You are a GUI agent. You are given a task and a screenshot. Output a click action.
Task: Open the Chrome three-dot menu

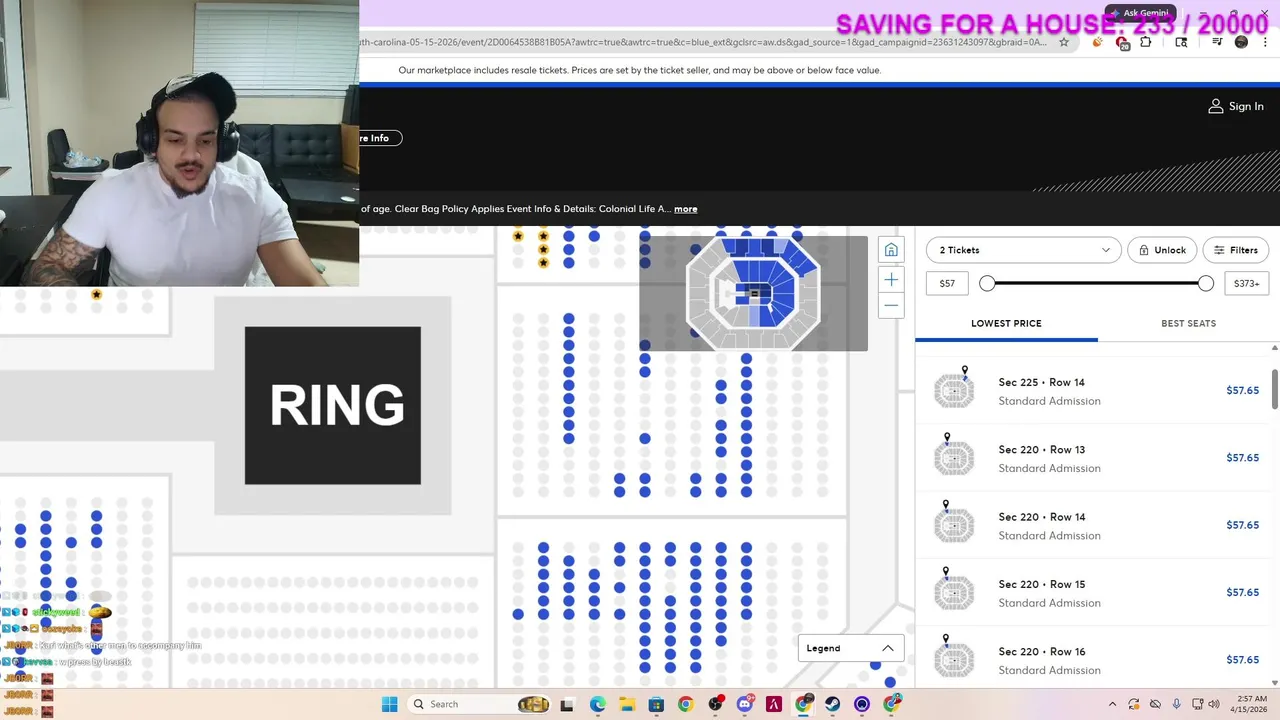1264,42
